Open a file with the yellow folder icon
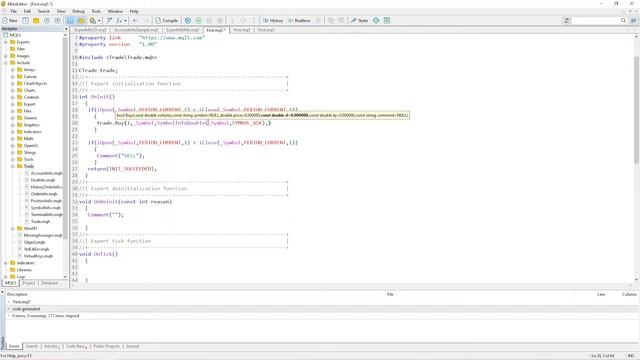 (x=36, y=20)
